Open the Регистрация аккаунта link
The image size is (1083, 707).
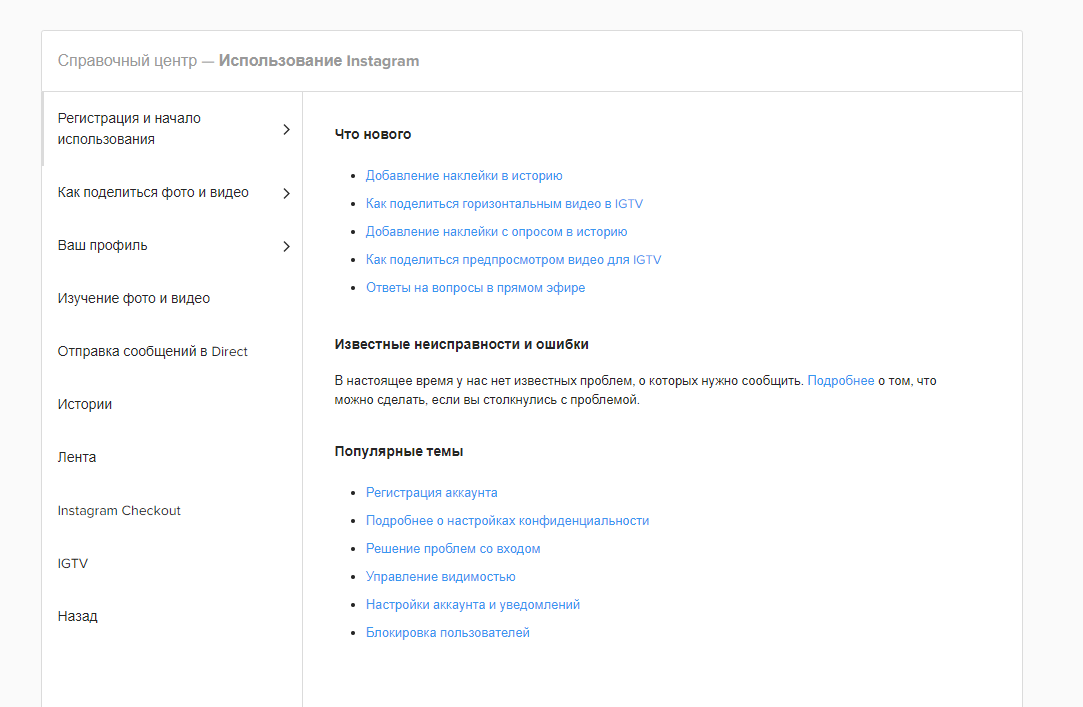click(431, 493)
